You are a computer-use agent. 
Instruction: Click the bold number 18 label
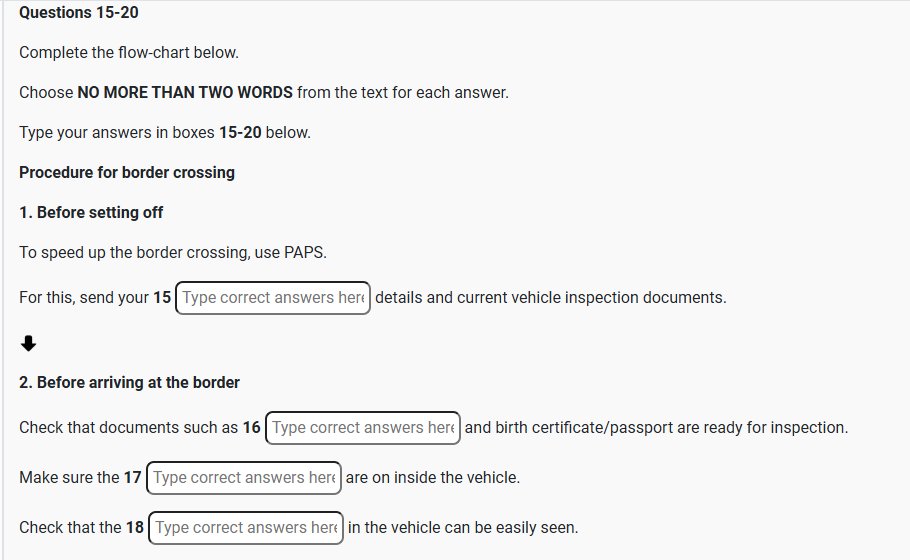coord(135,528)
